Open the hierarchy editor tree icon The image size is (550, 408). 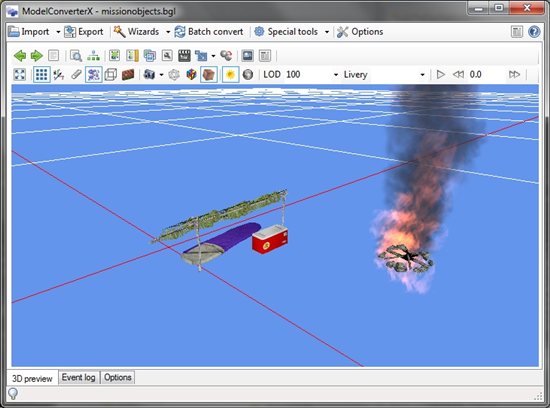pyautogui.click(x=93, y=55)
